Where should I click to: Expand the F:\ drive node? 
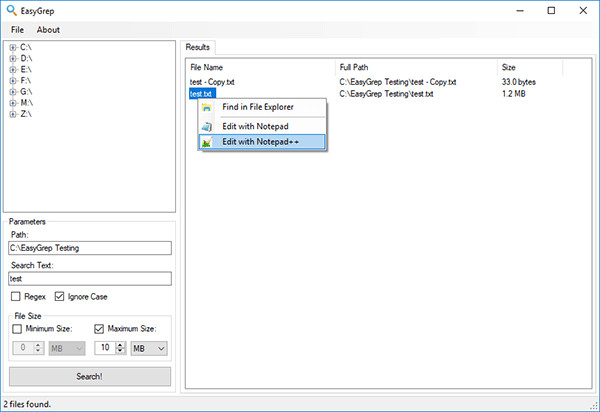[x=13, y=81]
